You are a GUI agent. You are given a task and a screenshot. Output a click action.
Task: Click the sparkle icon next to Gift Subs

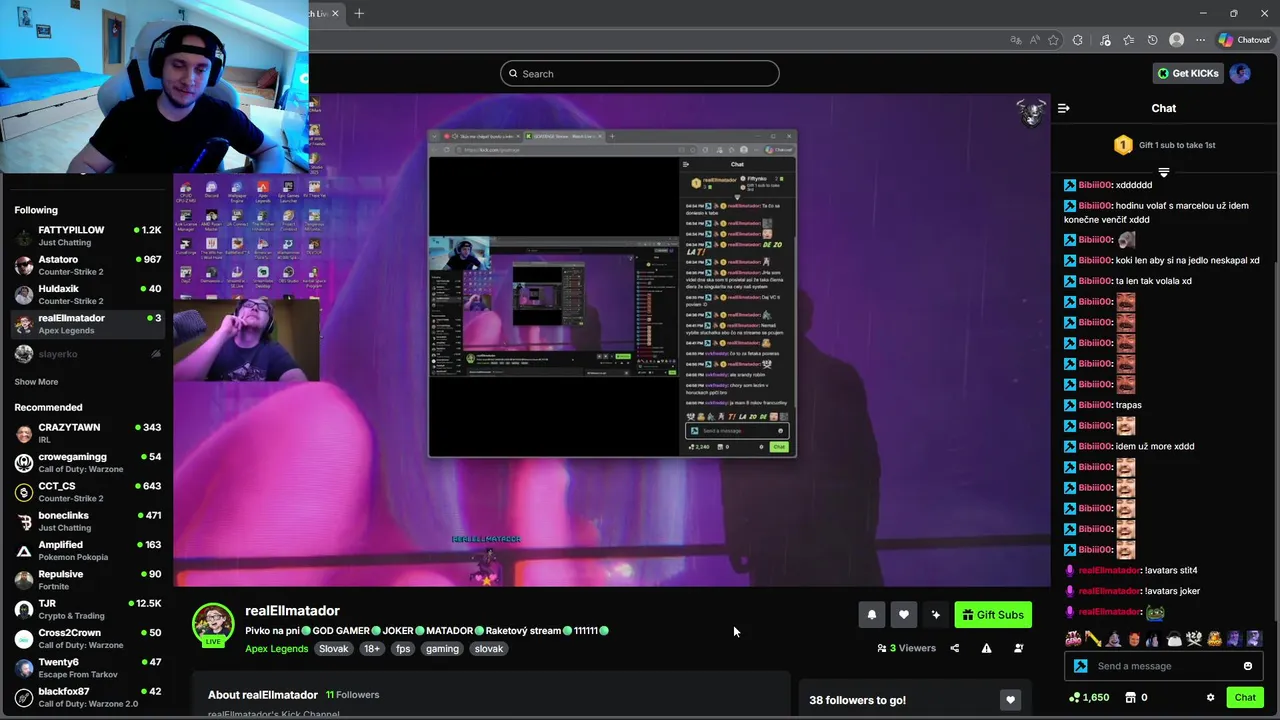(x=936, y=615)
